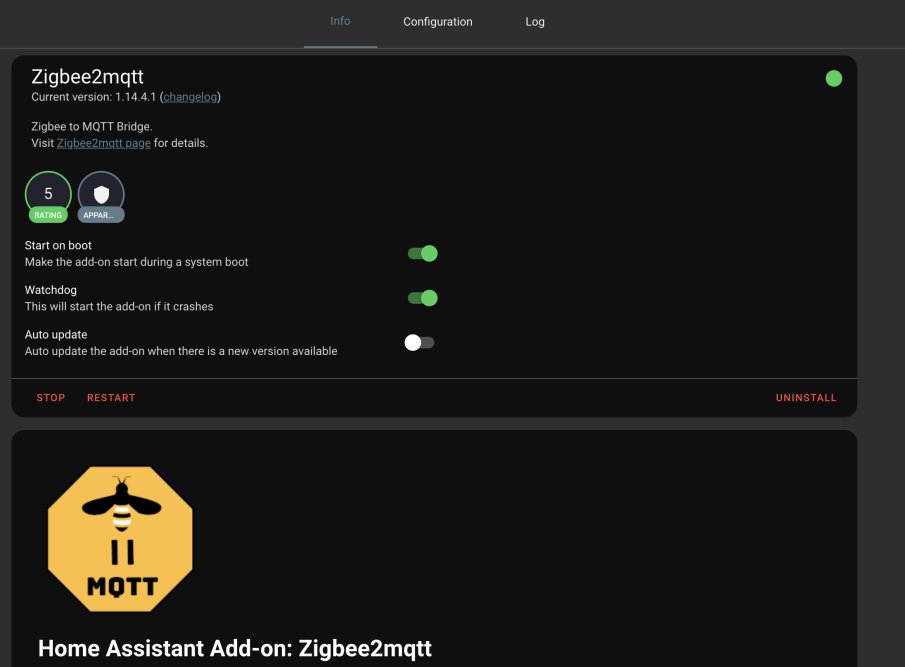Stop the Zigbee2mqtt add-on
905x667 pixels.
click(51, 398)
